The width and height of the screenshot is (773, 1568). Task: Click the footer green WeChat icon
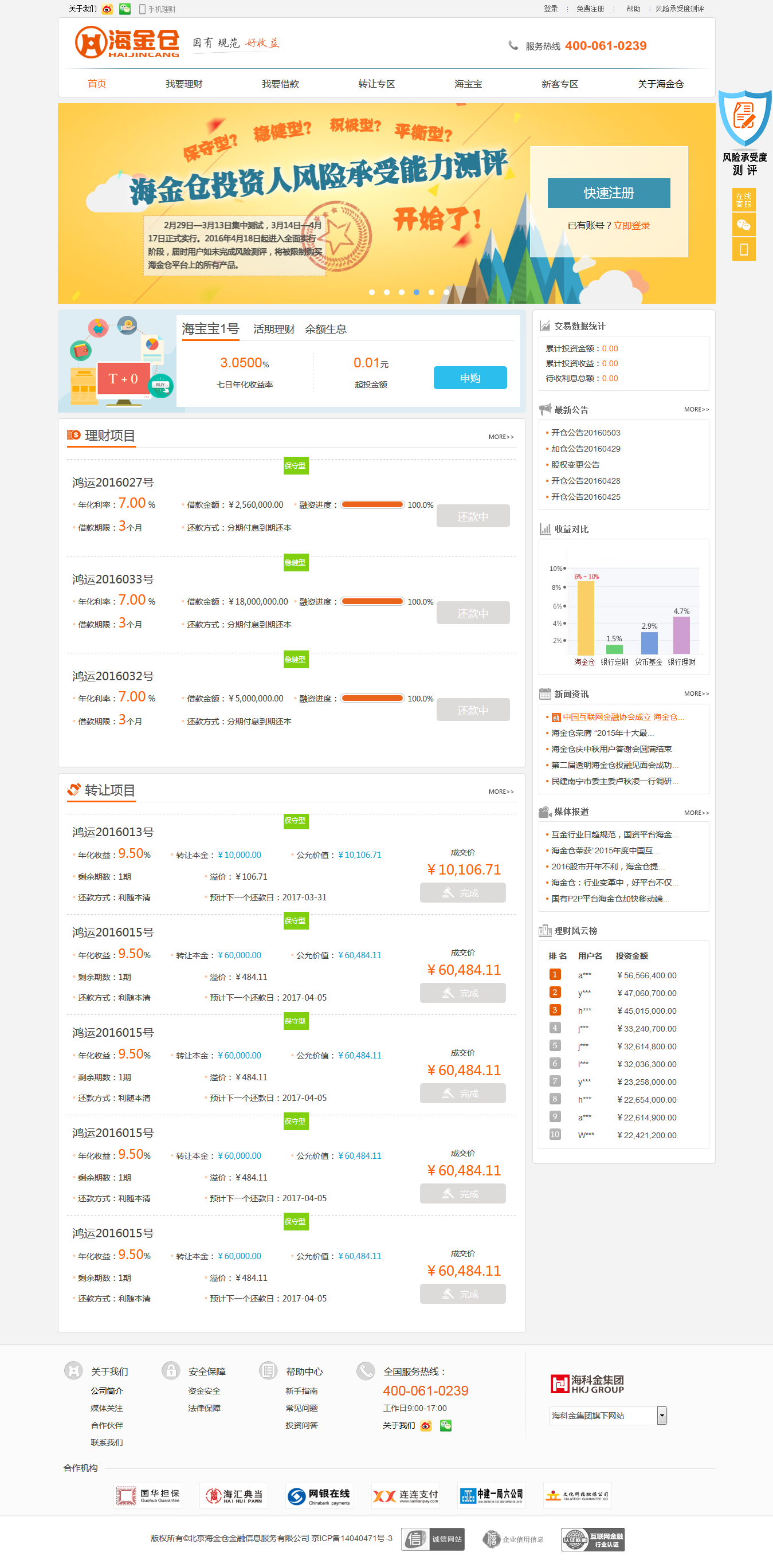(446, 1425)
